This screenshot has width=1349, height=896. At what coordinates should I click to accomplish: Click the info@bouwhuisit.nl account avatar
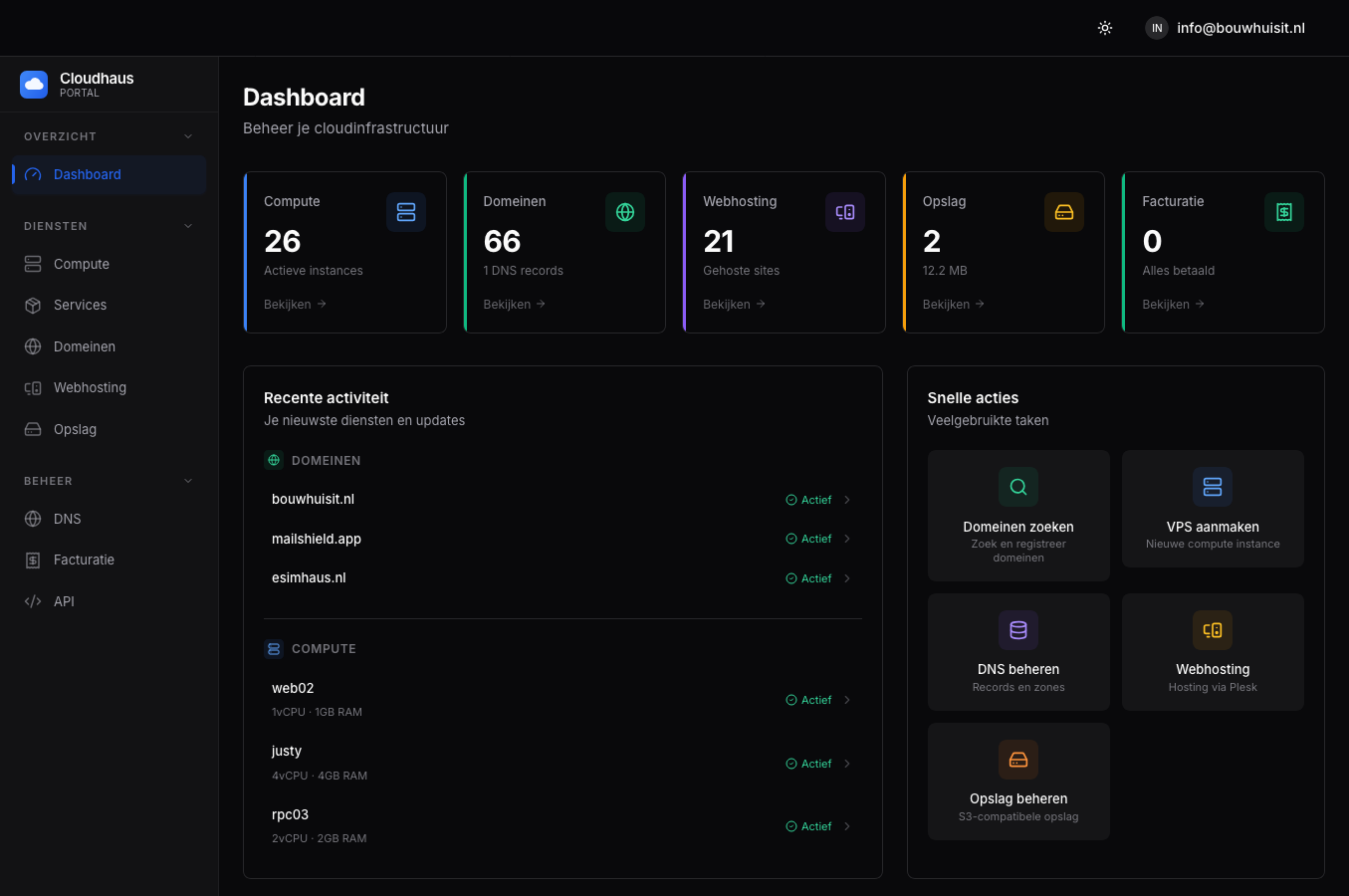coord(1156,28)
